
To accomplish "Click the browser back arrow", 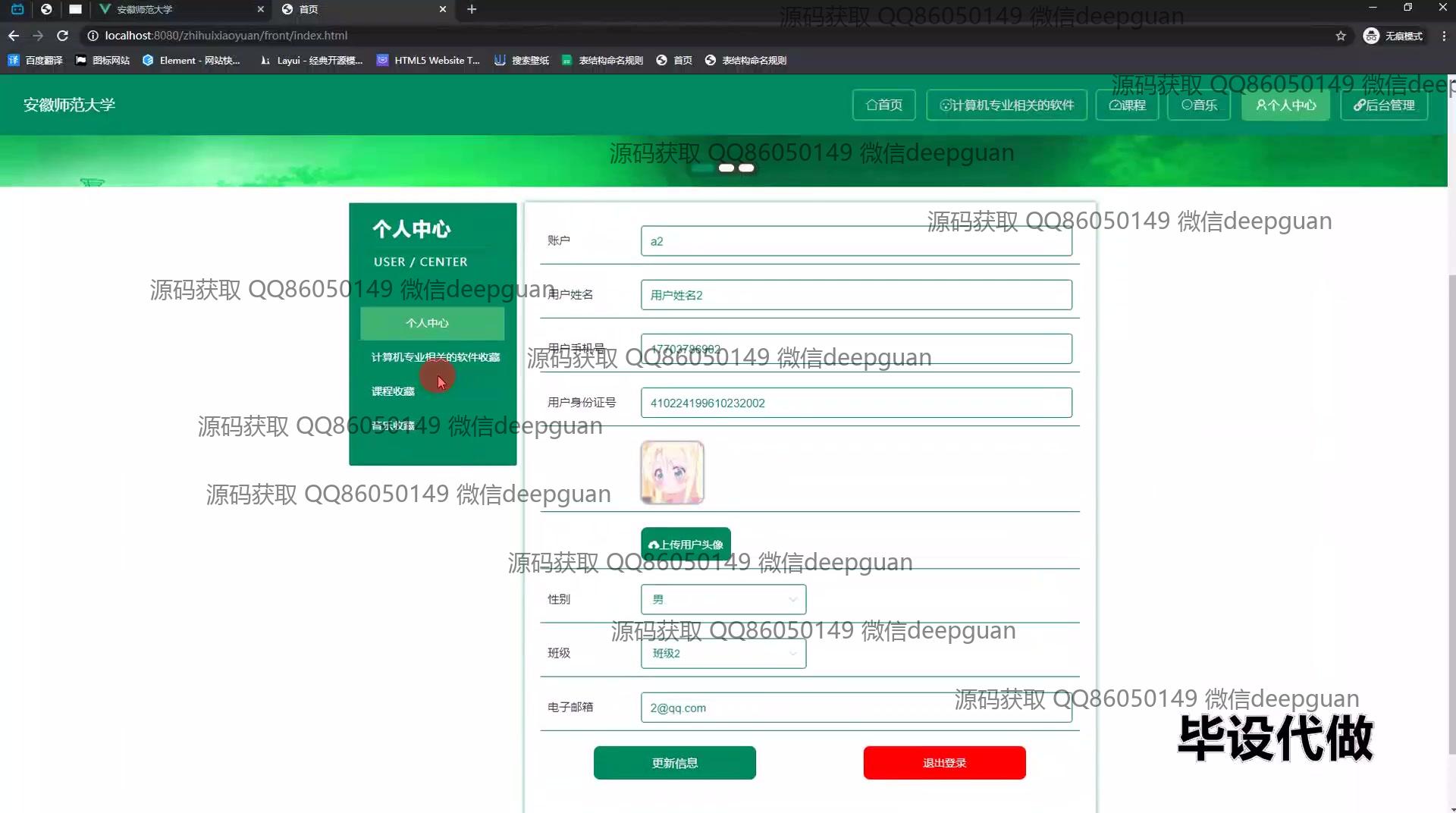I will point(13,35).
